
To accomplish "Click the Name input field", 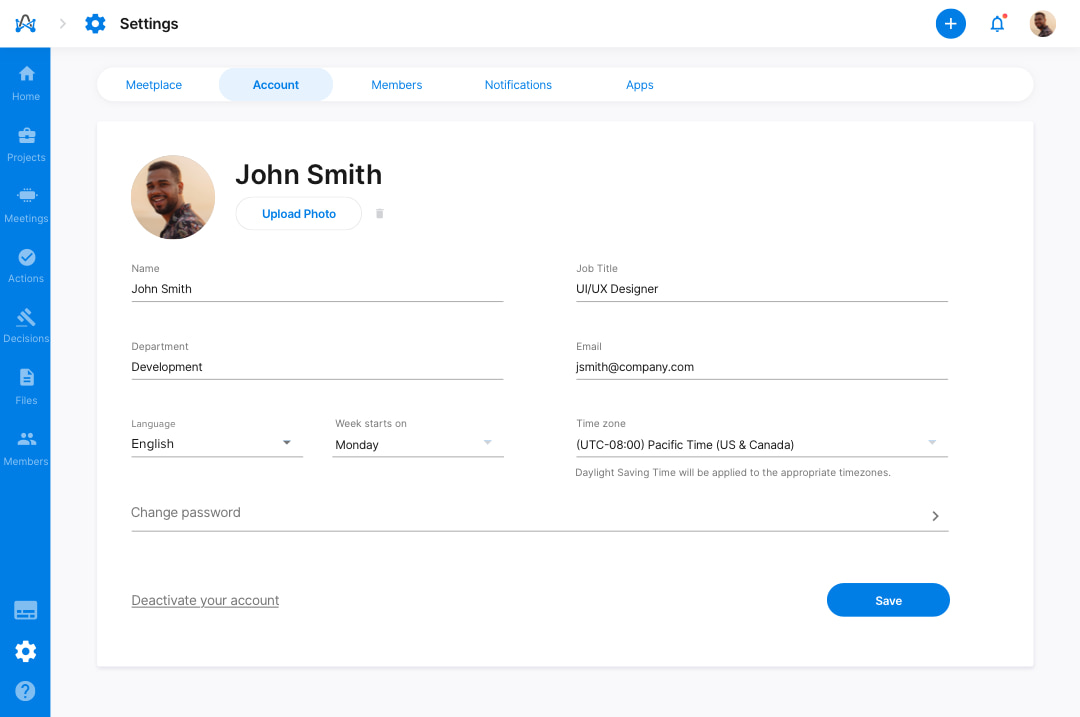I will pyautogui.click(x=317, y=289).
